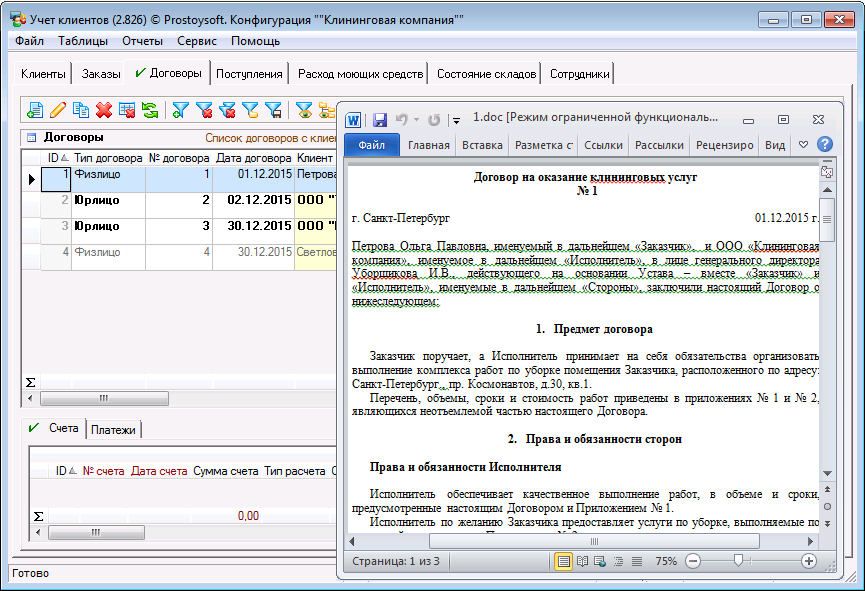Image resolution: width=865 pixels, height=591 pixels.
Task: Click the 75% zoom level button
Action: pos(666,561)
